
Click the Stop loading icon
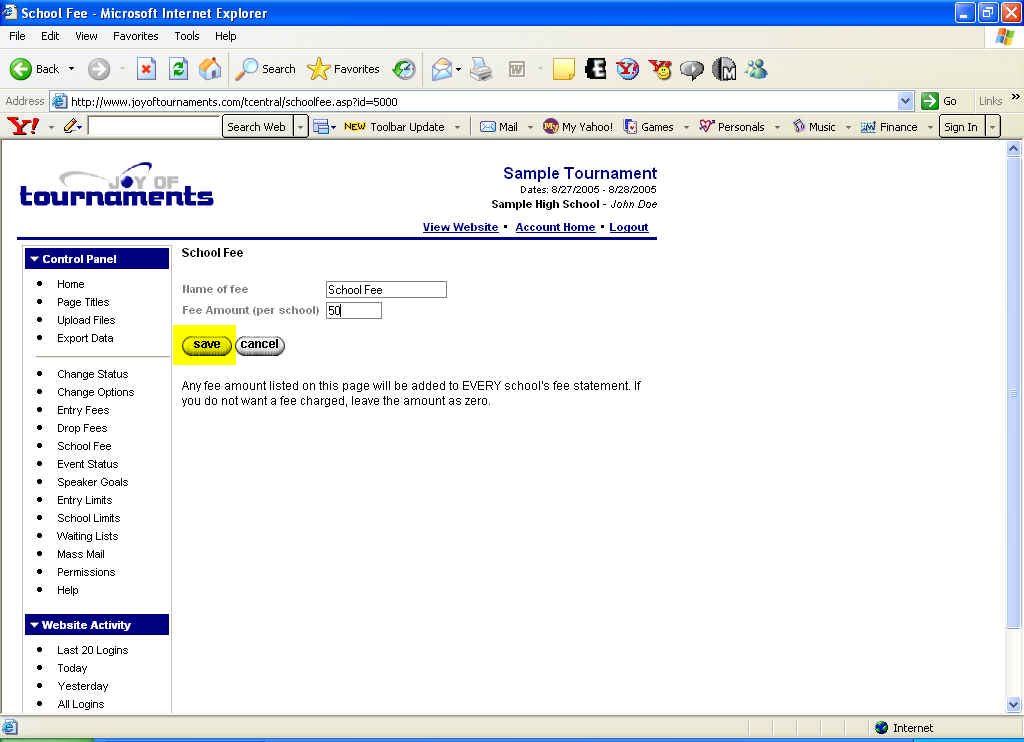tap(146, 69)
